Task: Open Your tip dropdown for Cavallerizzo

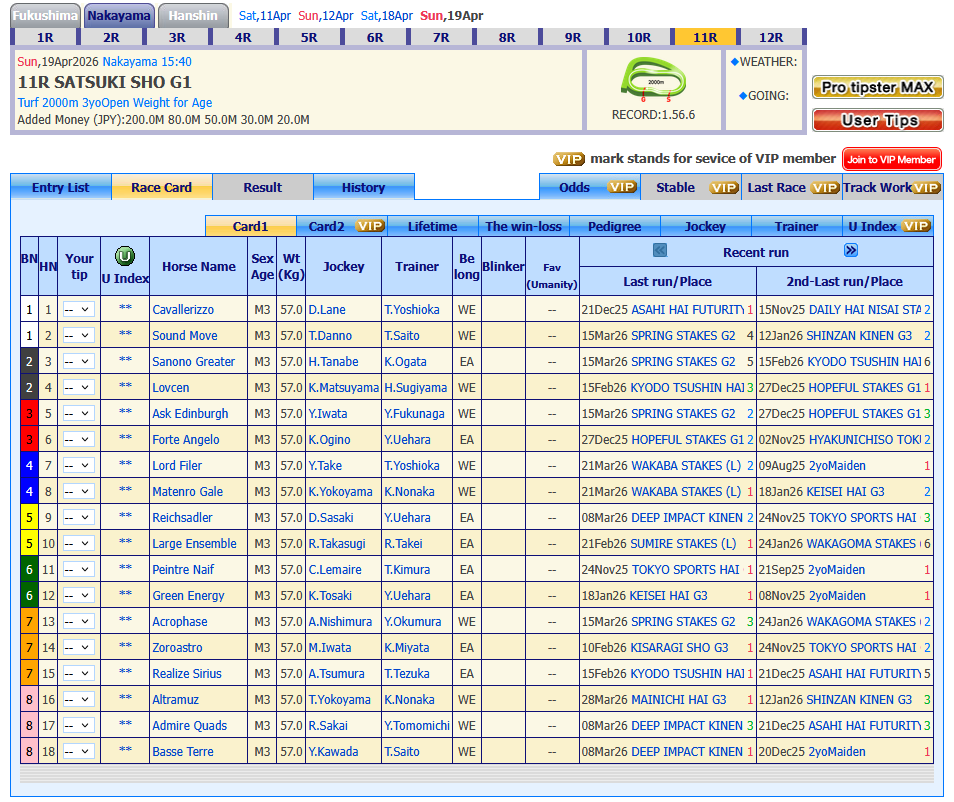Action: 79,310
